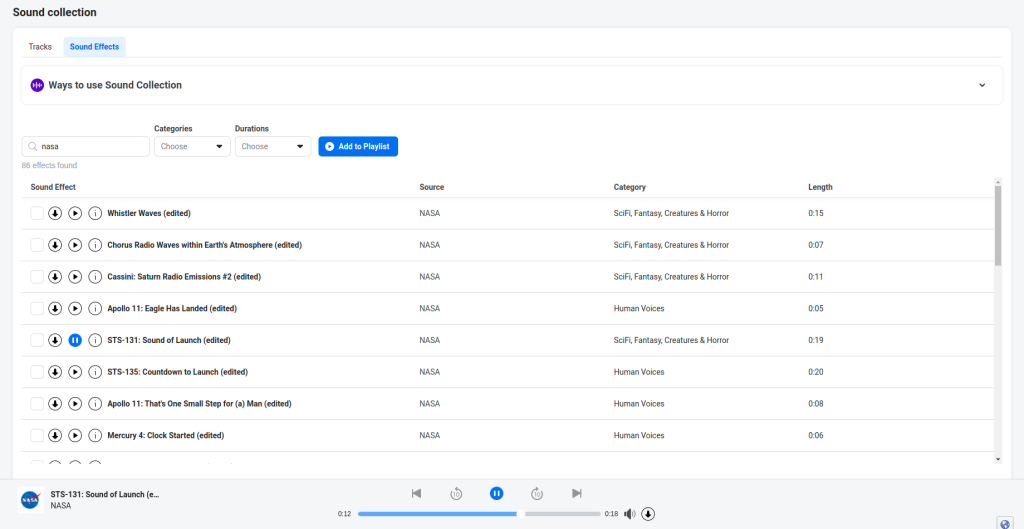Open the Durations dropdown
This screenshot has height=529, width=1024.
(x=273, y=146)
